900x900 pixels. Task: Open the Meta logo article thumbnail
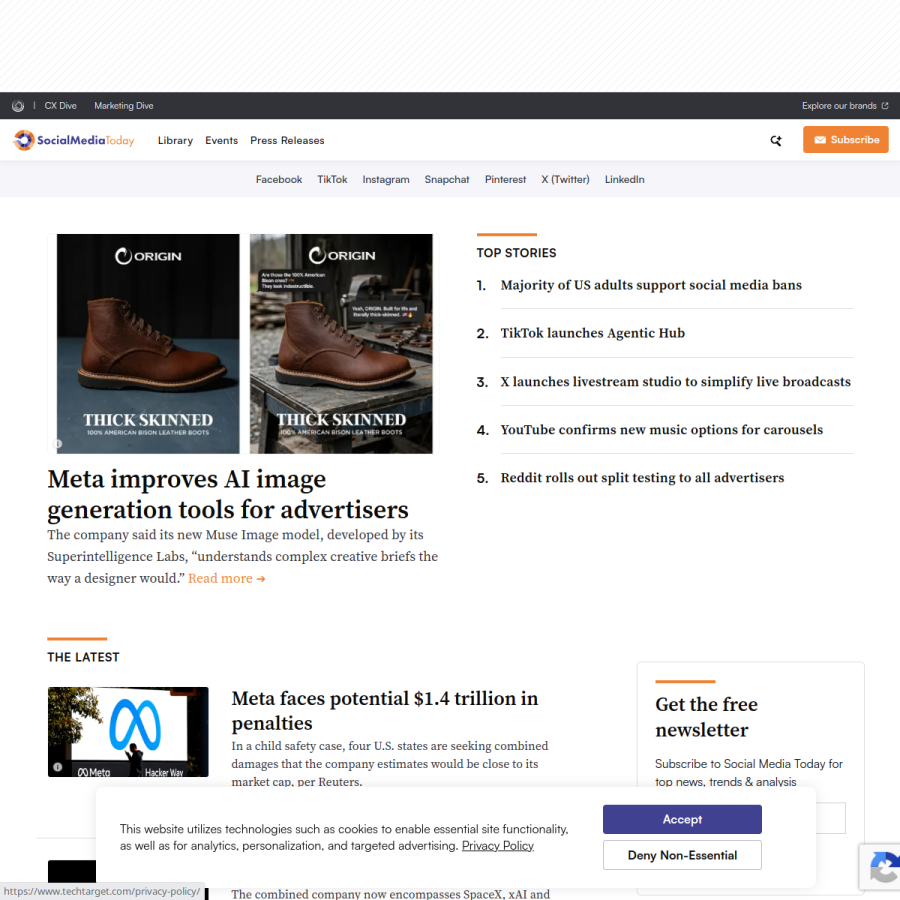pos(128,732)
